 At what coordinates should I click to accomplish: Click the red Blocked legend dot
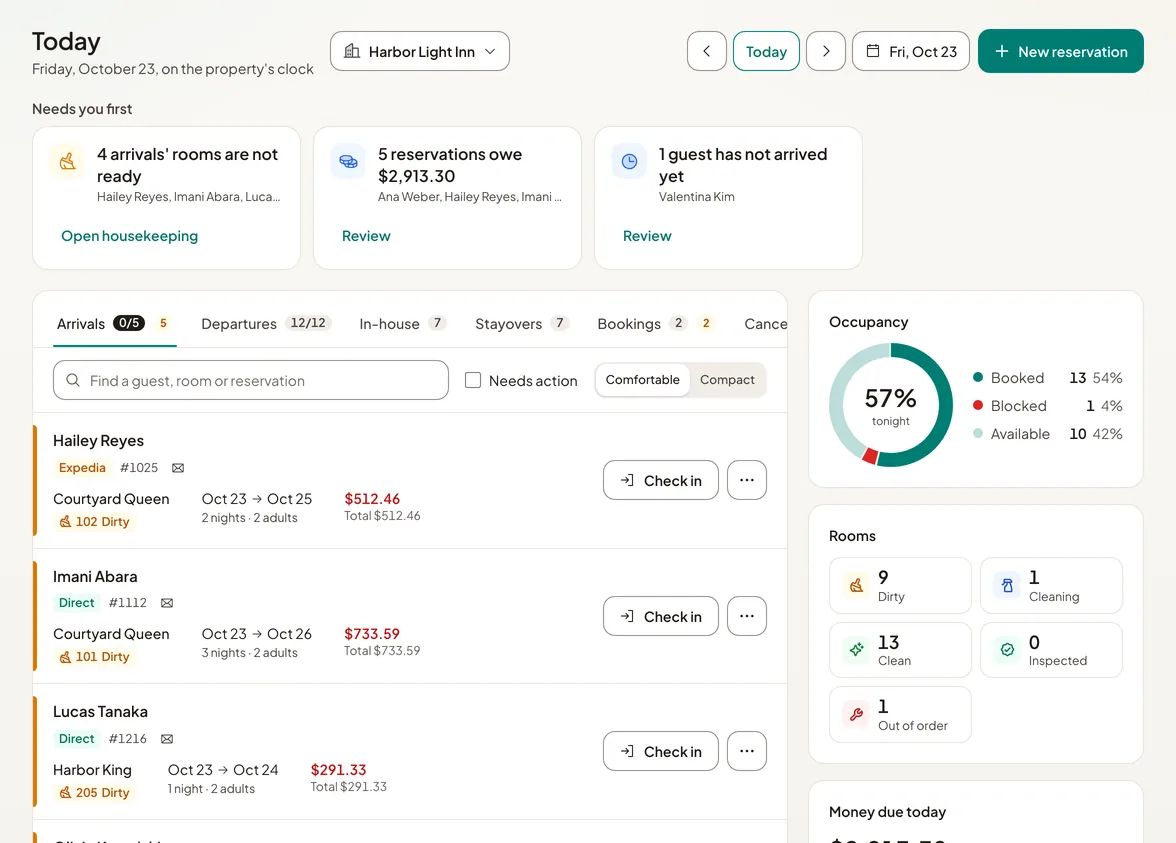click(978, 405)
